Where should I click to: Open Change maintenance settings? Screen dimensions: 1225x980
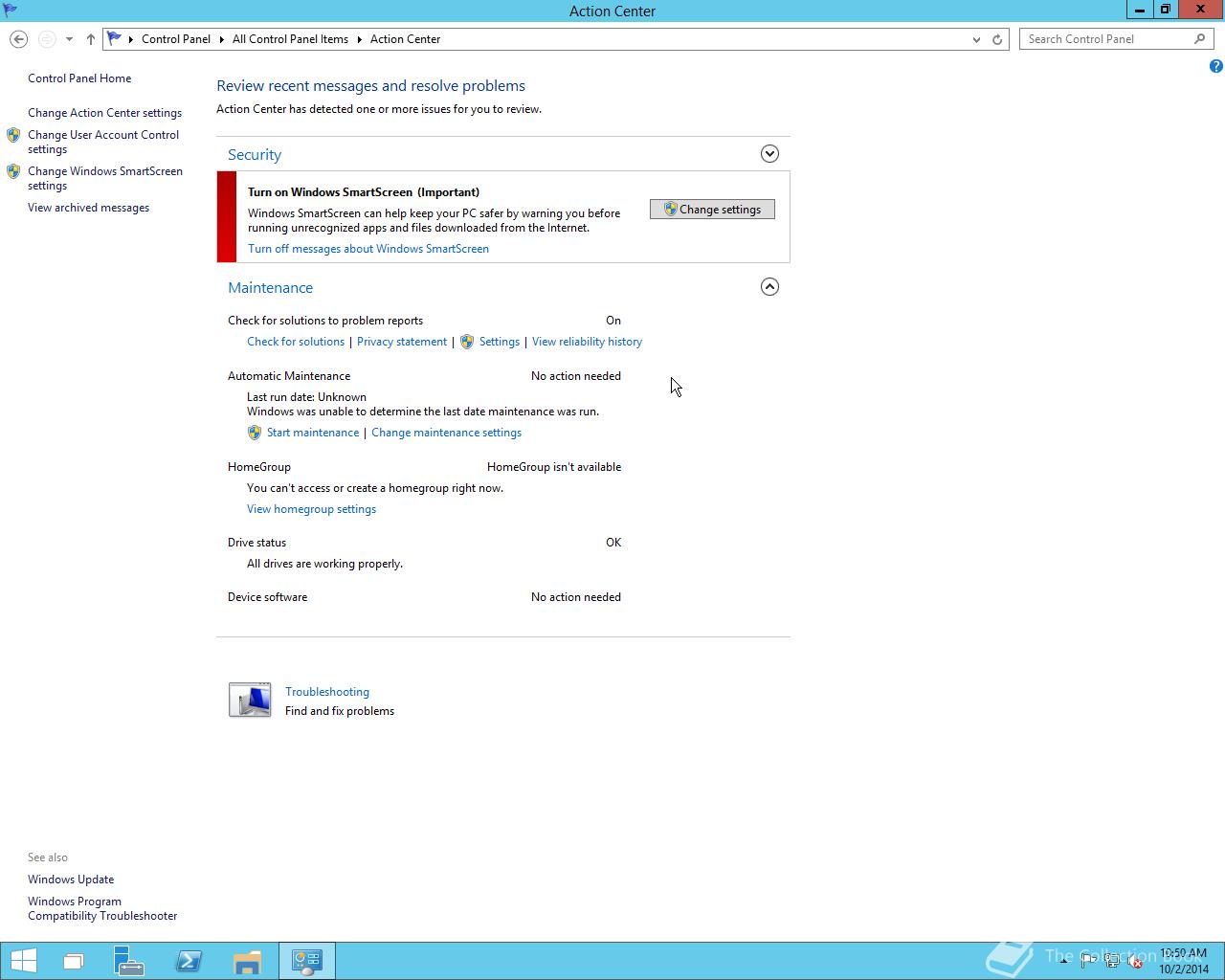446,433
